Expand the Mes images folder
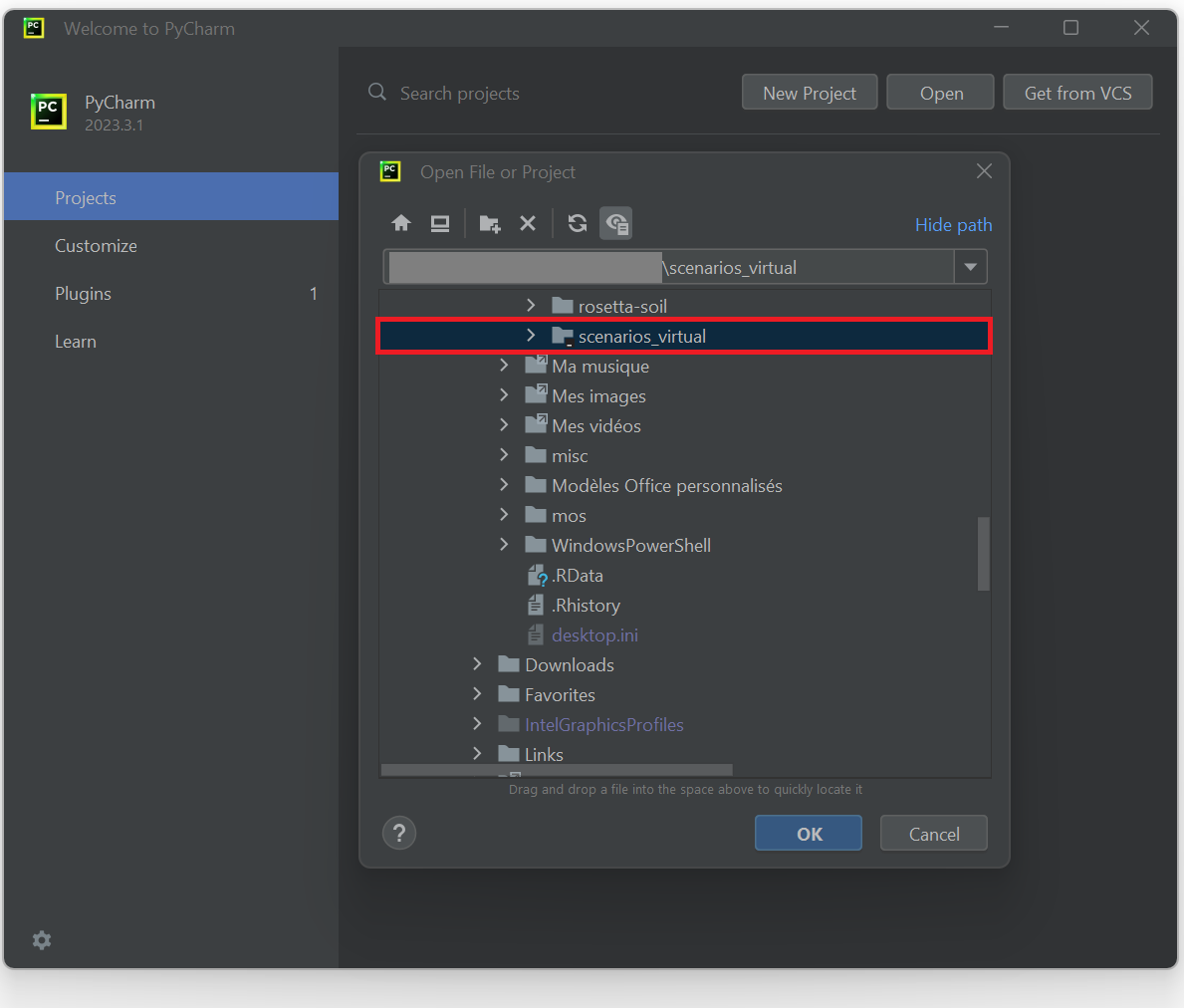Screen dimensions: 1184x1008 pyautogui.click(x=505, y=394)
